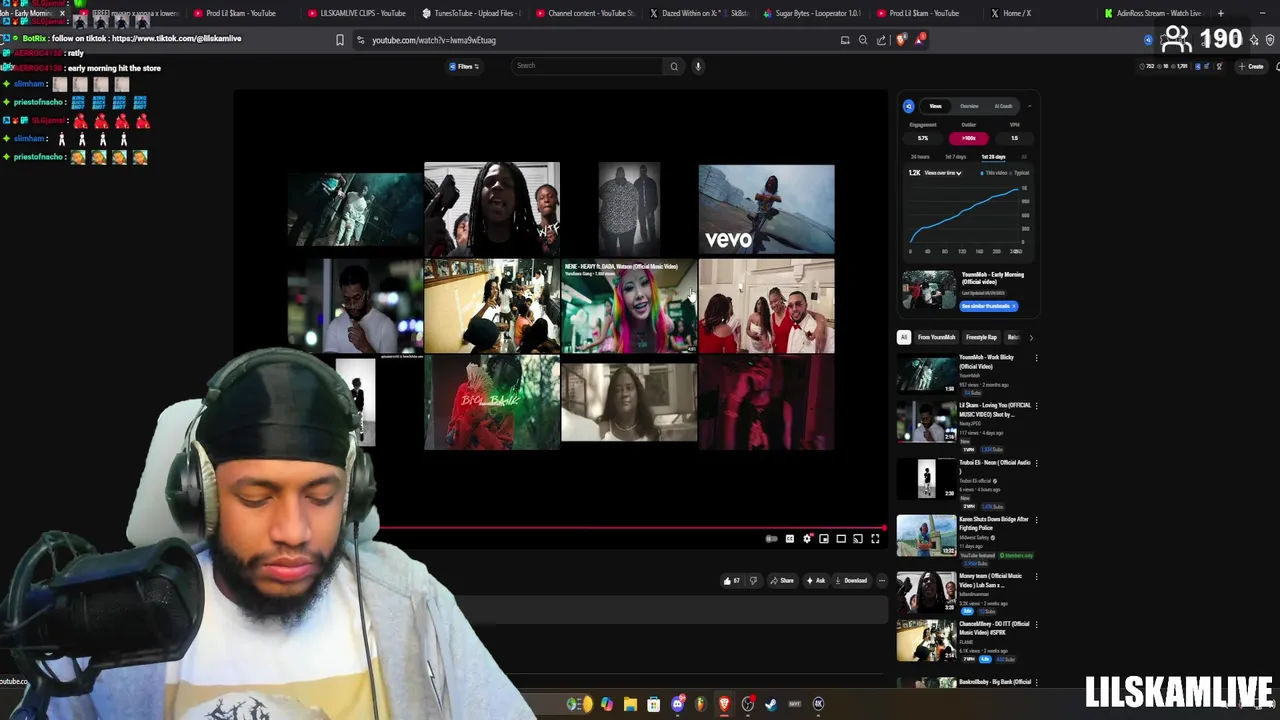
Task: Download the video
Action: [850, 581]
